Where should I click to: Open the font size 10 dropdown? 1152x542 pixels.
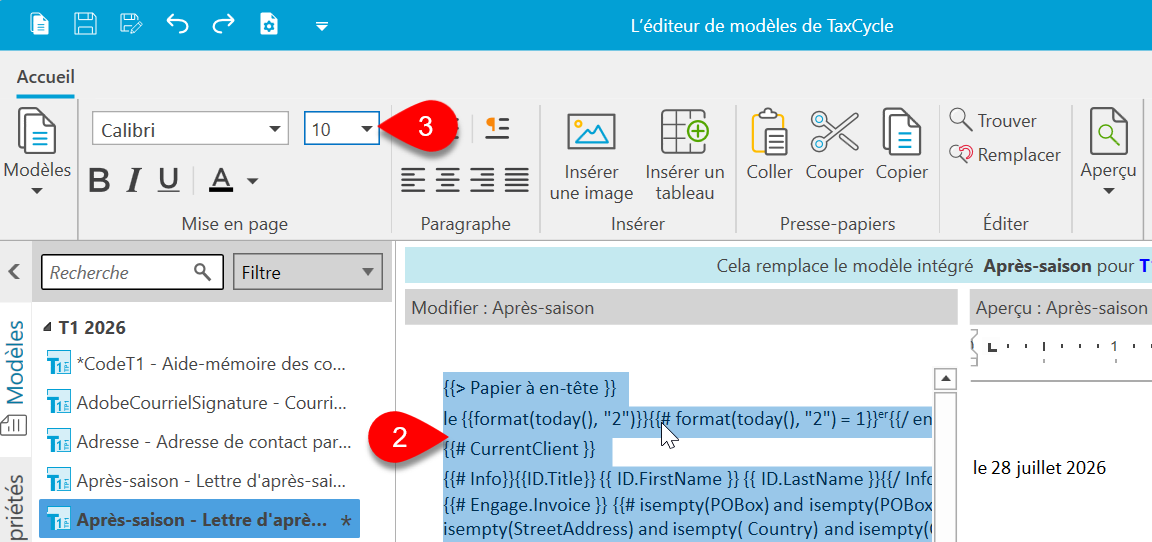(x=342, y=129)
